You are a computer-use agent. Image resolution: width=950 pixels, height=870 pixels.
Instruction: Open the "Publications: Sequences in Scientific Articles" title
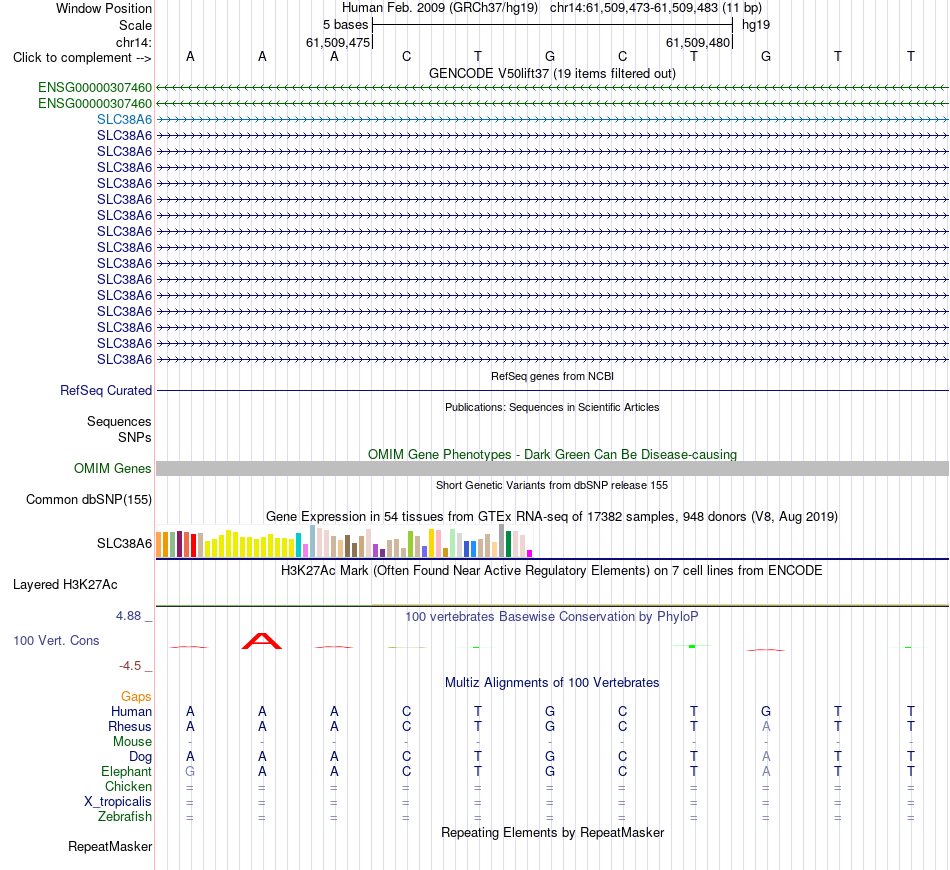click(552, 407)
